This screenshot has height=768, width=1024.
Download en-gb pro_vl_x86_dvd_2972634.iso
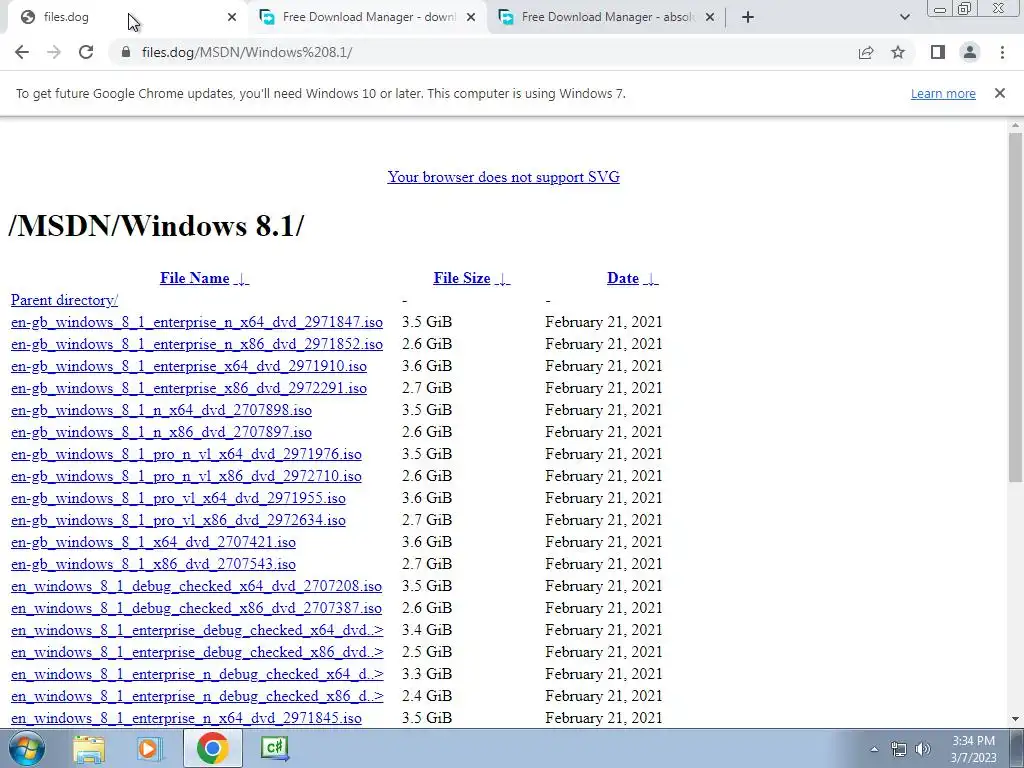point(178,520)
